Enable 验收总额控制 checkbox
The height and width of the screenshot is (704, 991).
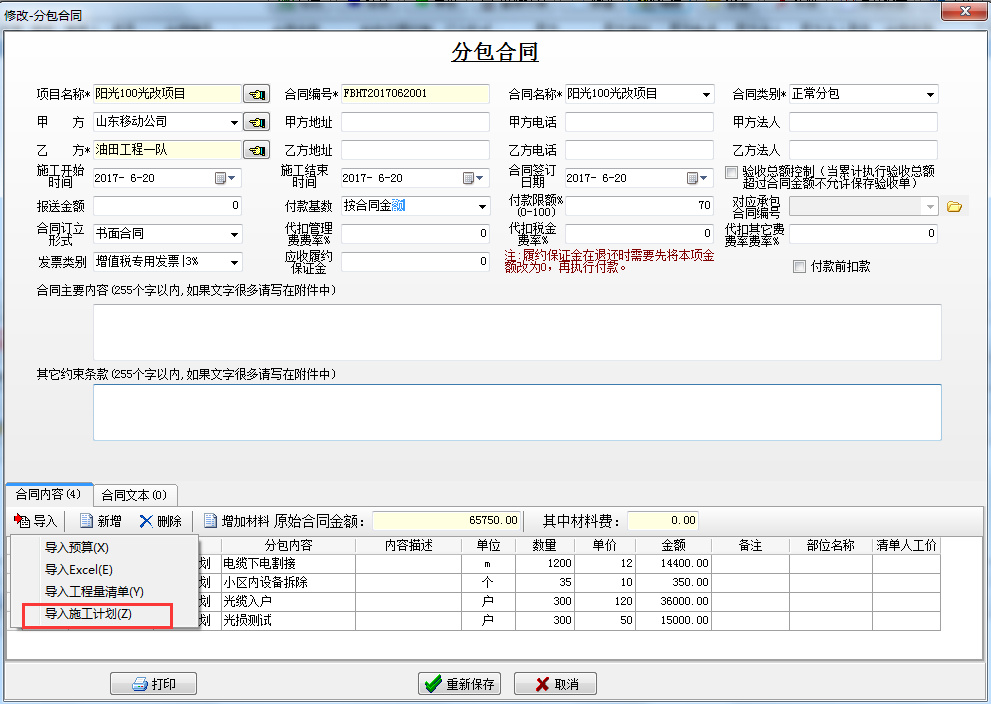[732, 173]
